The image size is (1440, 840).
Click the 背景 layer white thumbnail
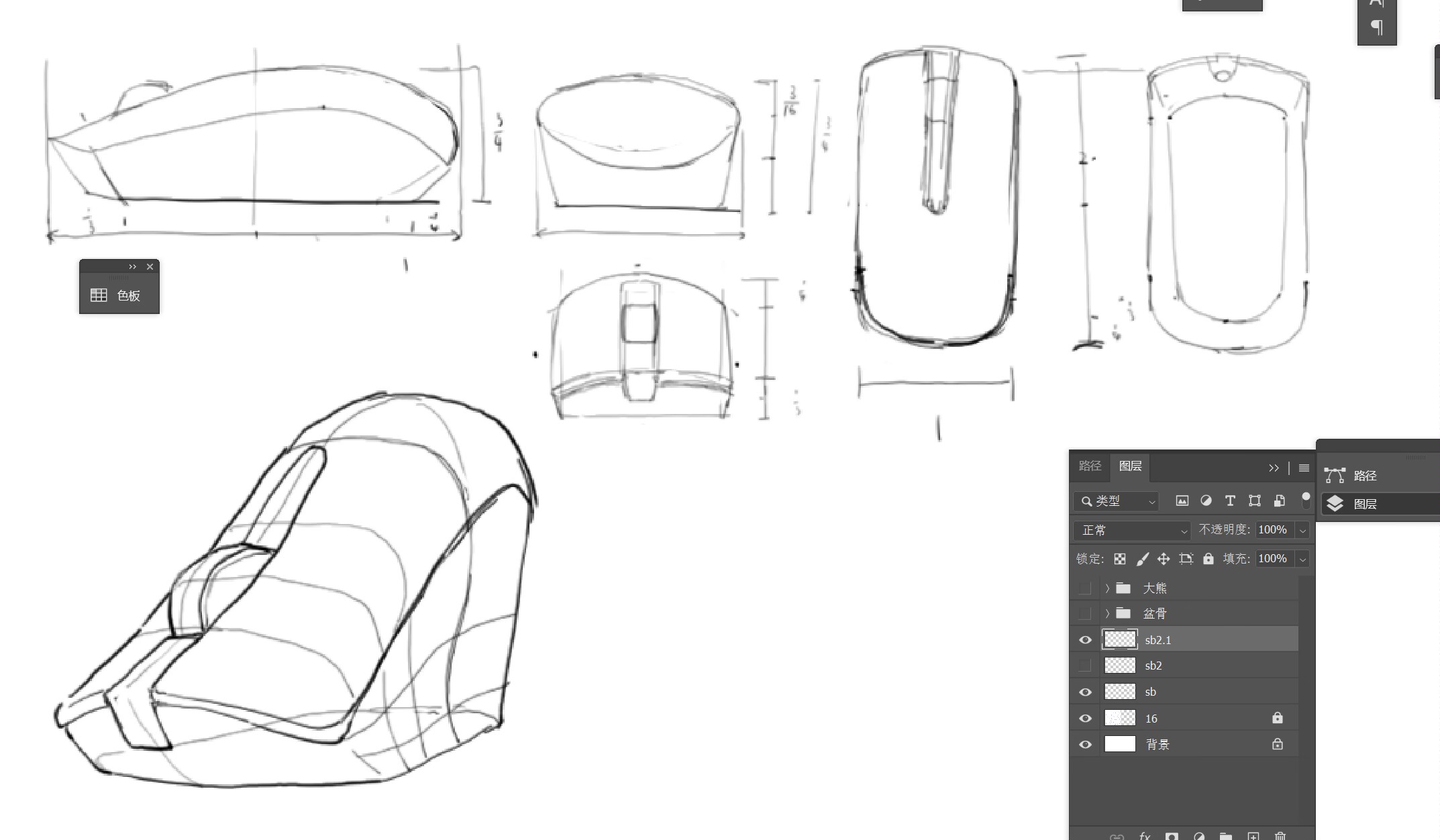(x=1120, y=744)
